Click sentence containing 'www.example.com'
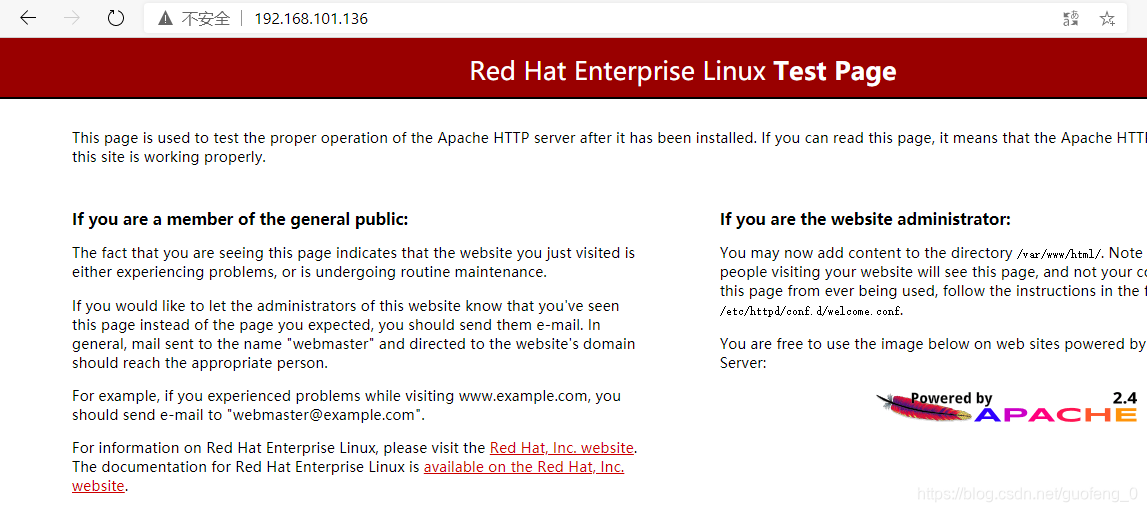The height and width of the screenshot is (512, 1147). point(346,405)
